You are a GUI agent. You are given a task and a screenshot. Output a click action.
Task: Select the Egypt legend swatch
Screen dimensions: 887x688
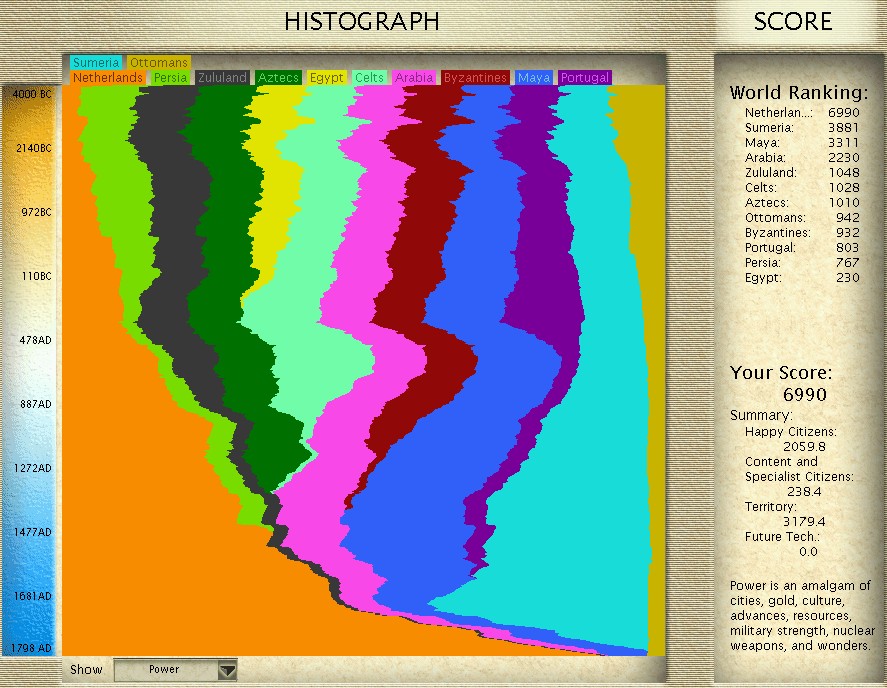(x=327, y=78)
